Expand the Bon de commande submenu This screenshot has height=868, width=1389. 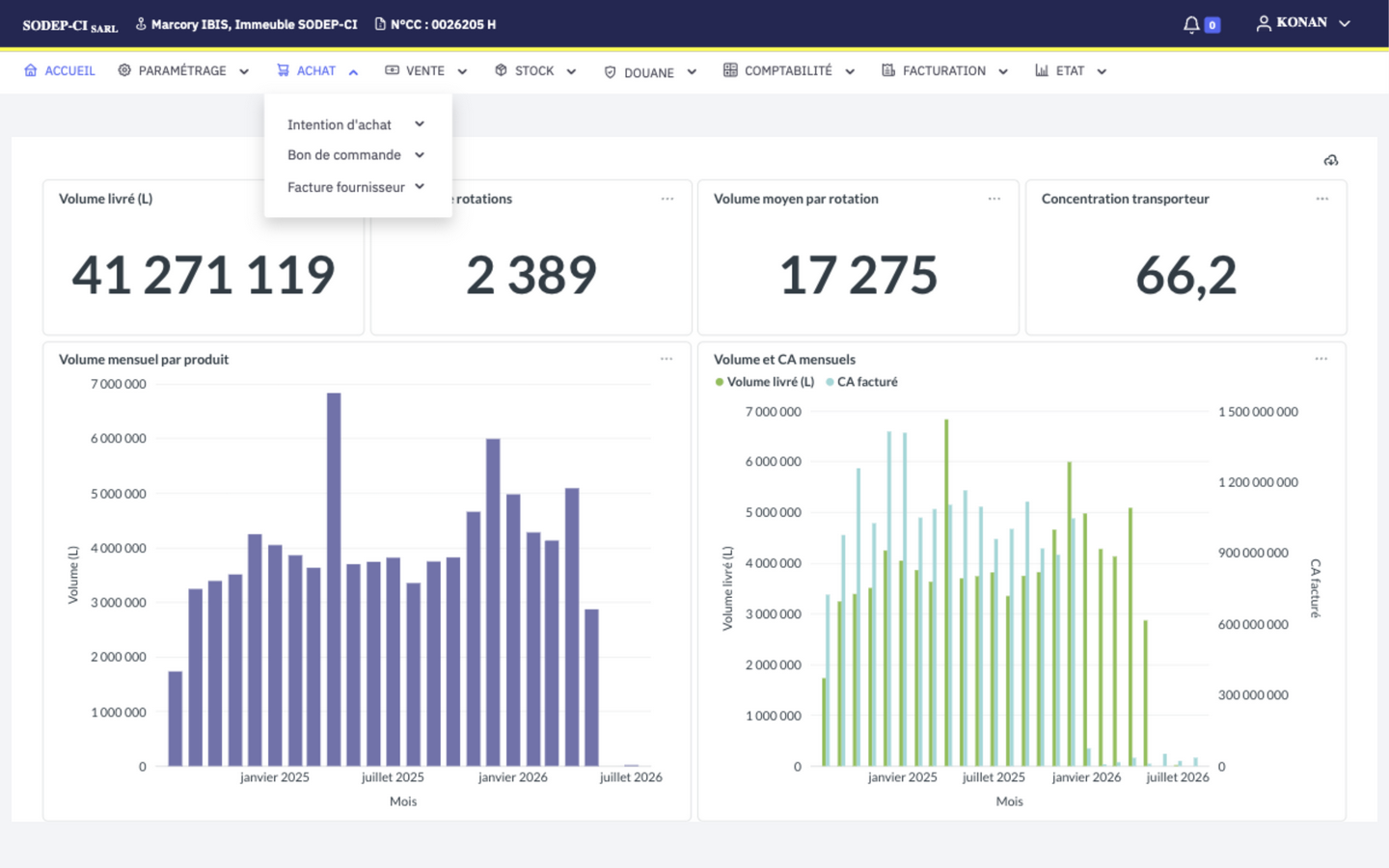356,155
